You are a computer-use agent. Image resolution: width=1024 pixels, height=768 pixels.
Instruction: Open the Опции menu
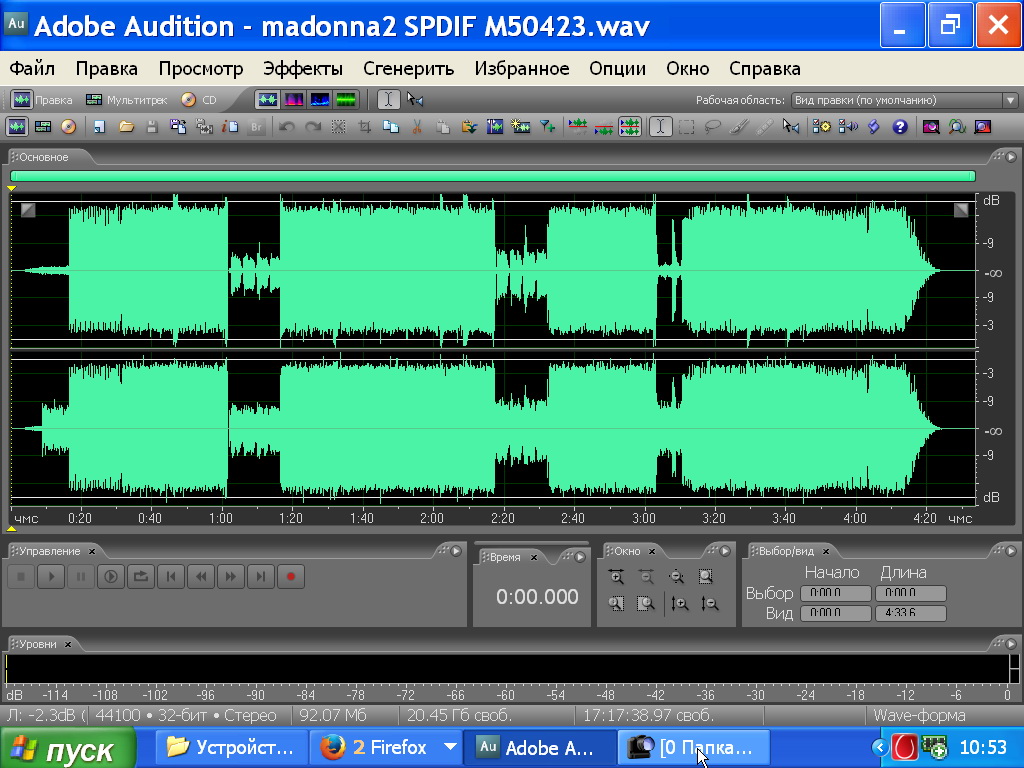(617, 69)
